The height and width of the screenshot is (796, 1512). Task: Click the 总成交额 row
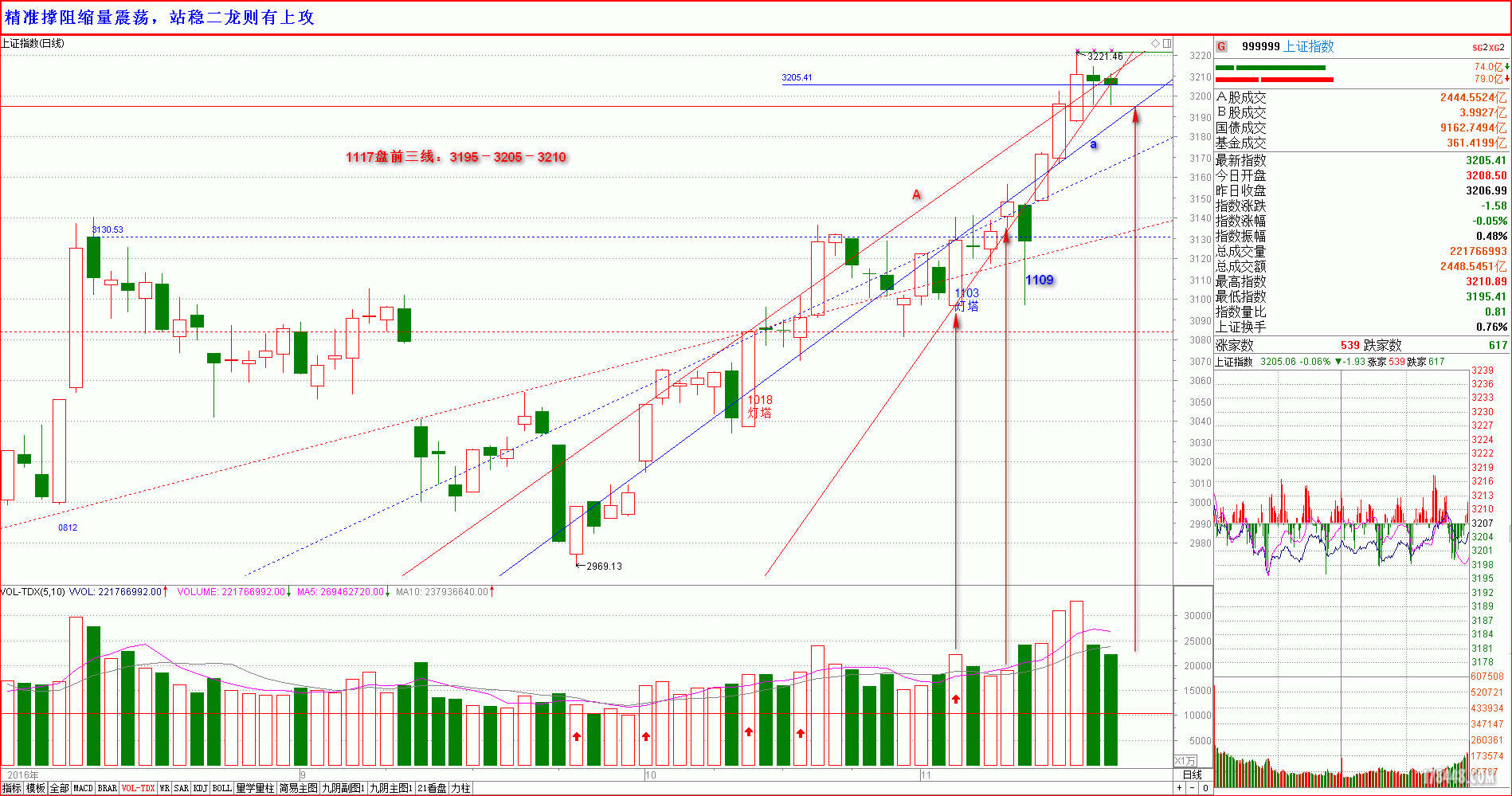(x=1361, y=266)
